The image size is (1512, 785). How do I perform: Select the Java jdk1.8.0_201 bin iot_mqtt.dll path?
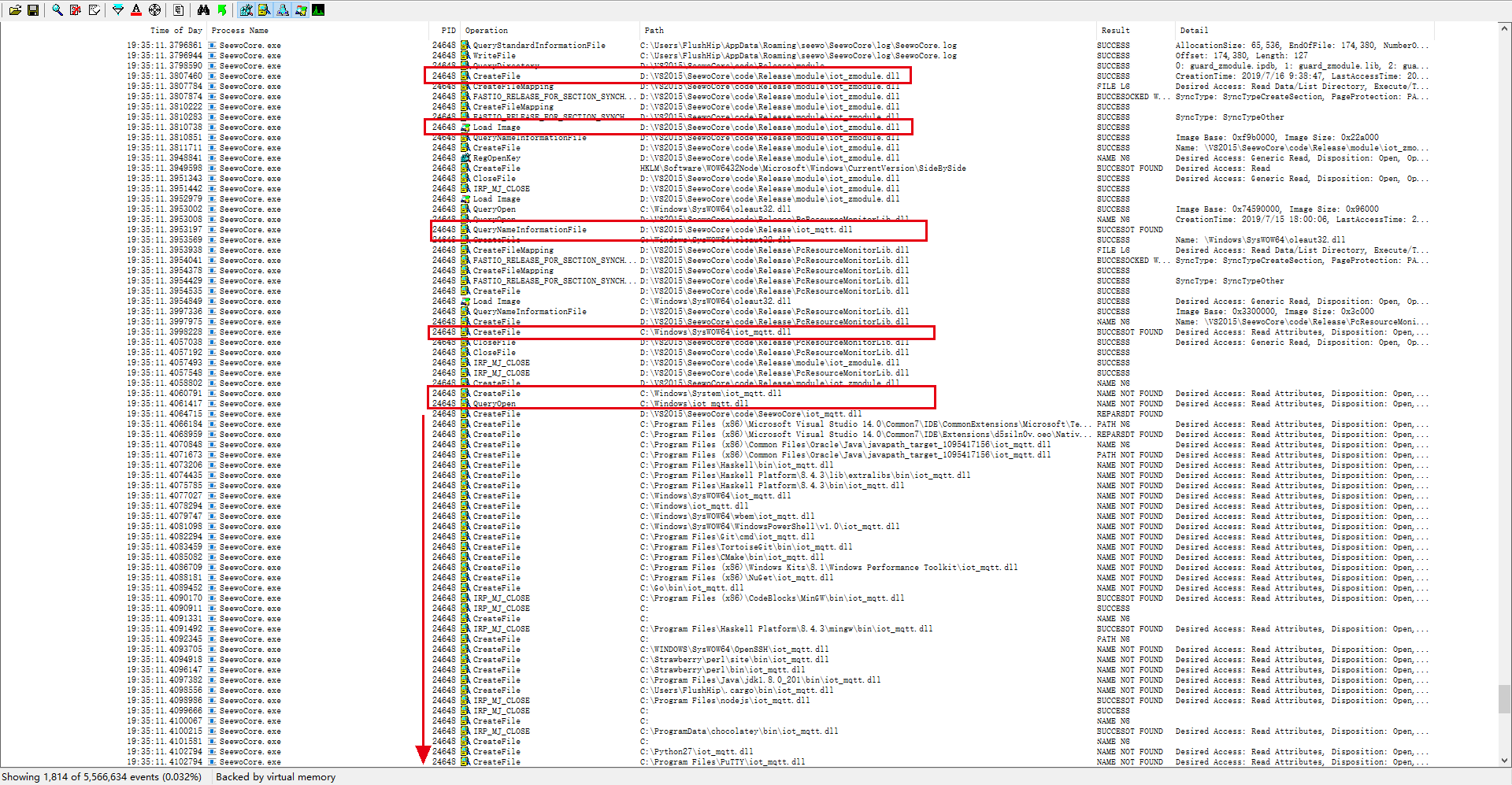760,680
